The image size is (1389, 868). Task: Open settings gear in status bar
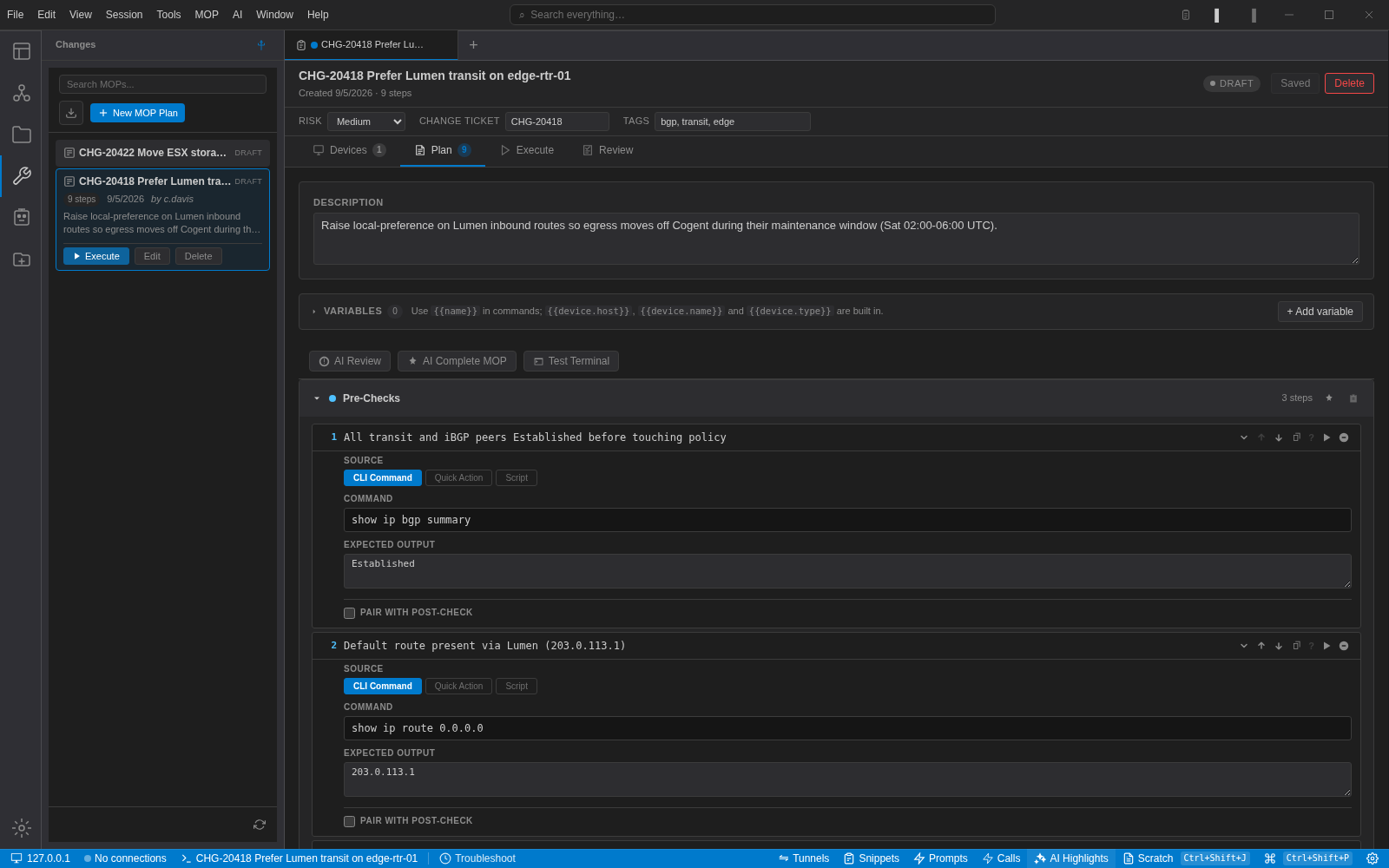[x=1373, y=858]
